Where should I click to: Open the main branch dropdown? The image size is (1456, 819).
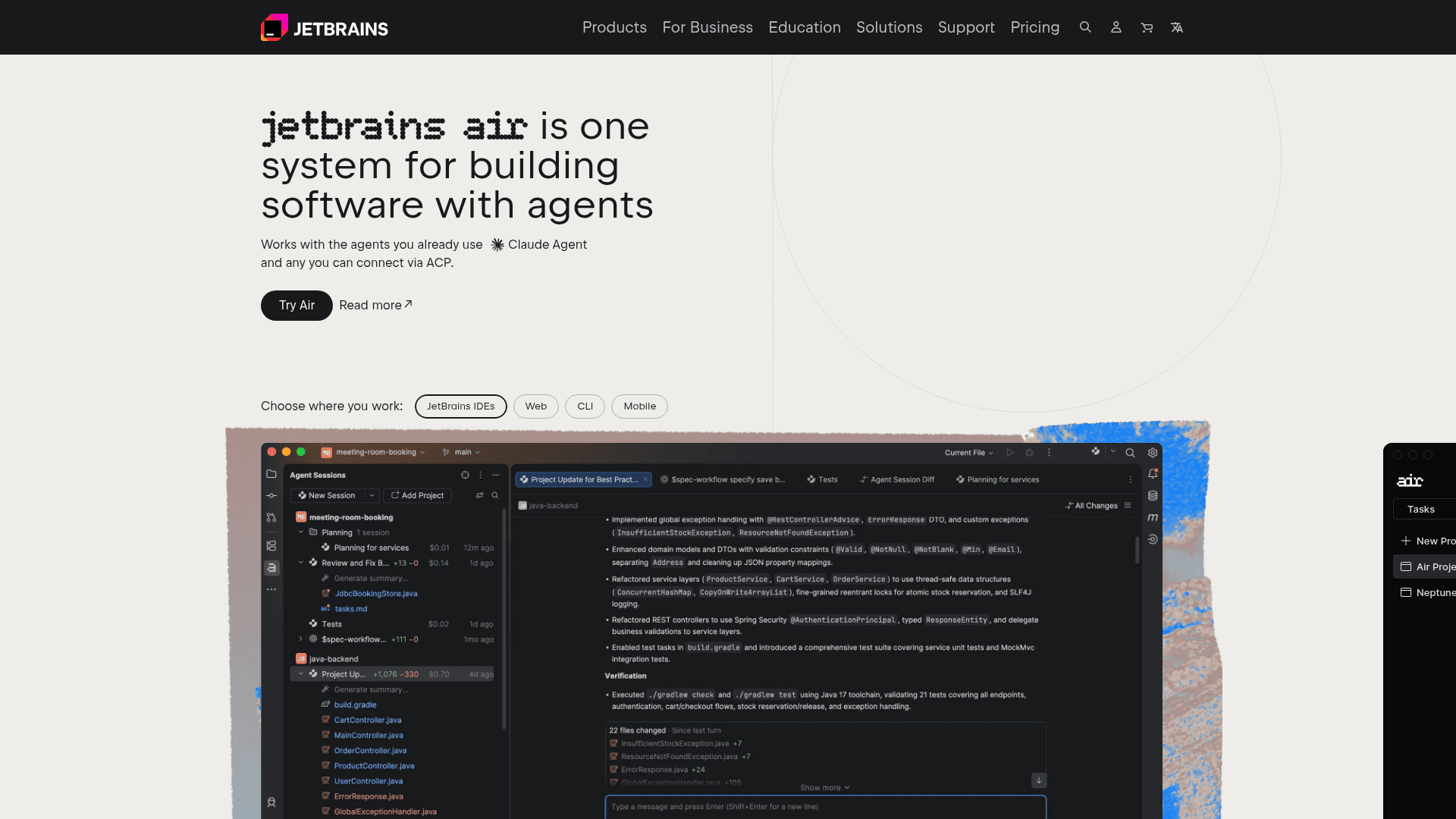[x=462, y=453]
